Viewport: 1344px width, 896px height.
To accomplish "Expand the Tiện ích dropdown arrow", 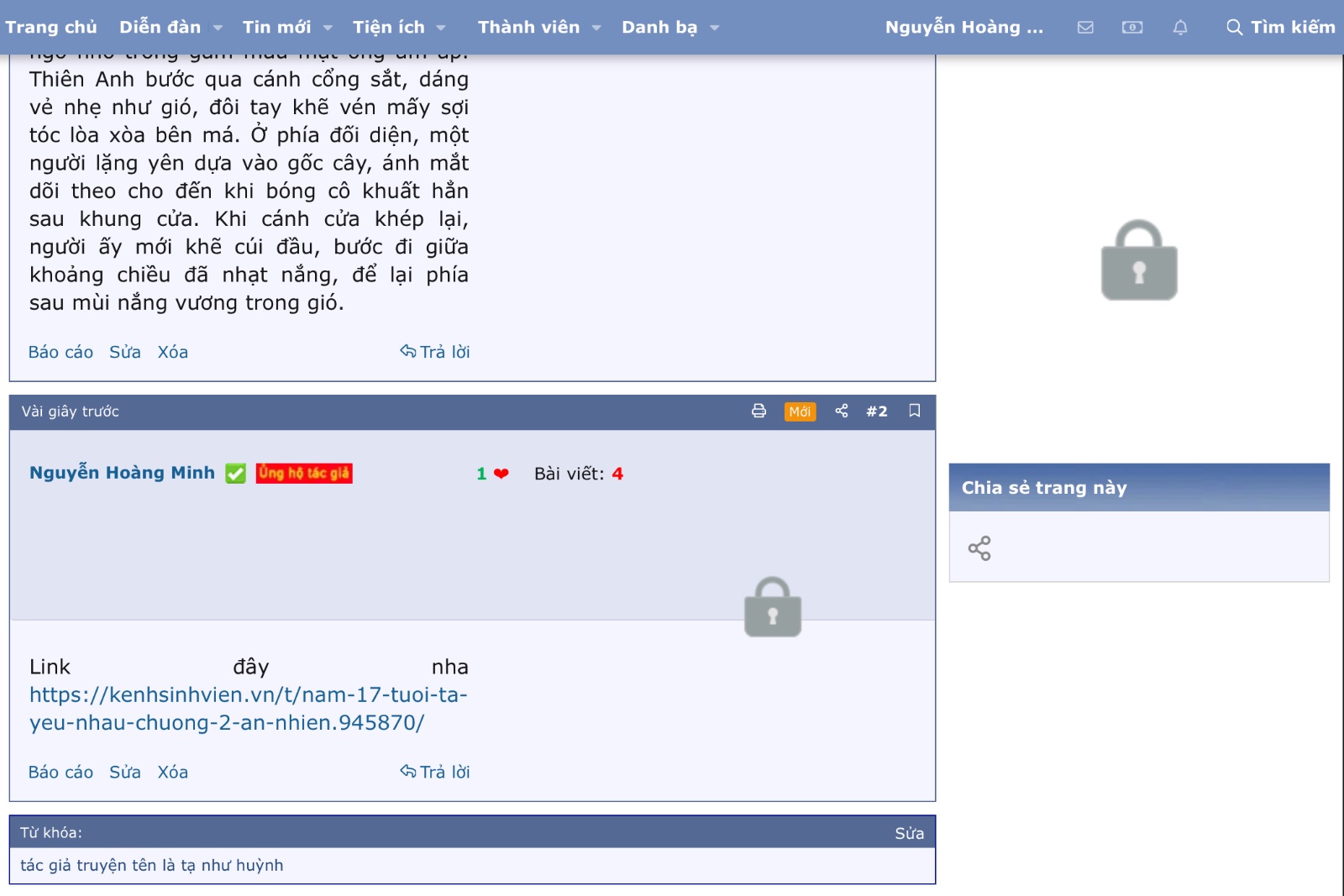I will coord(441,28).
